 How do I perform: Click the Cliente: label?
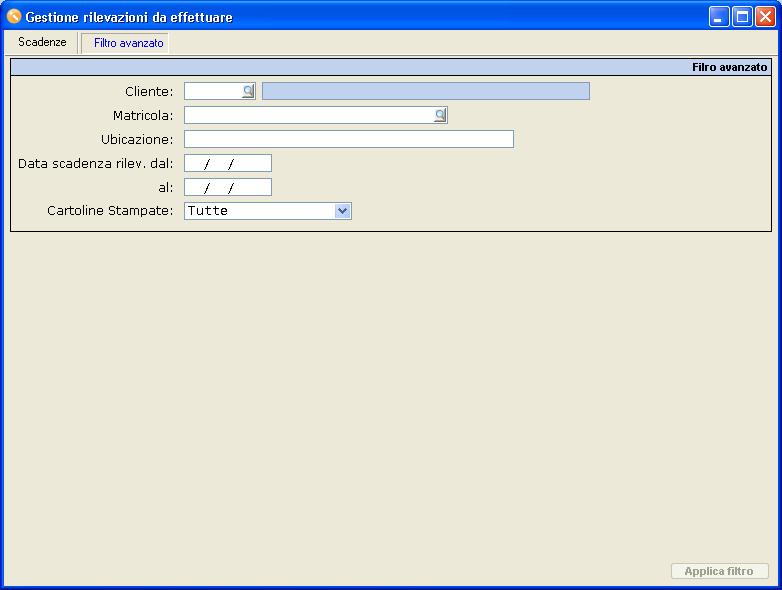pyautogui.click(x=149, y=92)
